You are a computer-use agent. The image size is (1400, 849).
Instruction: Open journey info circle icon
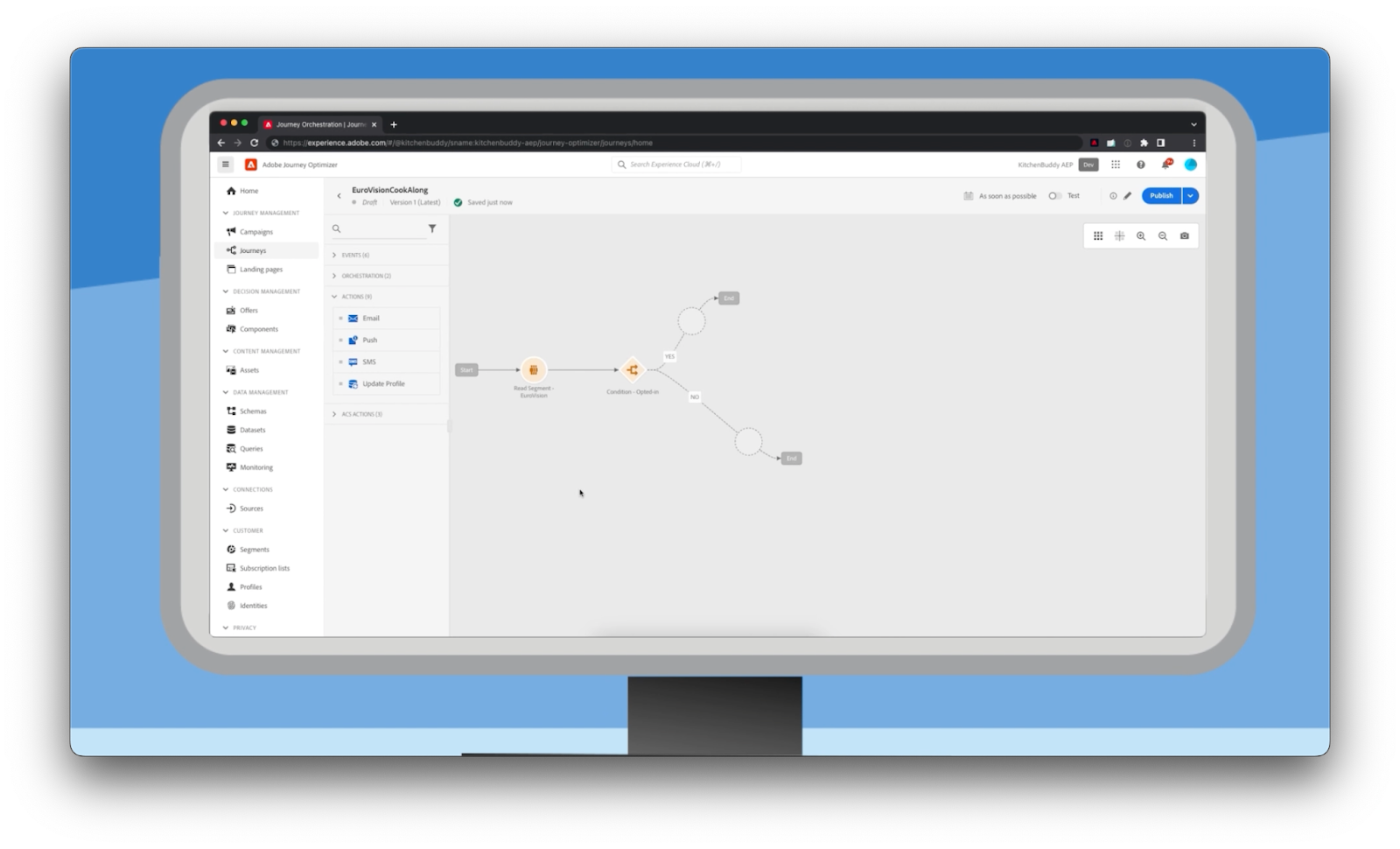[x=1113, y=196]
